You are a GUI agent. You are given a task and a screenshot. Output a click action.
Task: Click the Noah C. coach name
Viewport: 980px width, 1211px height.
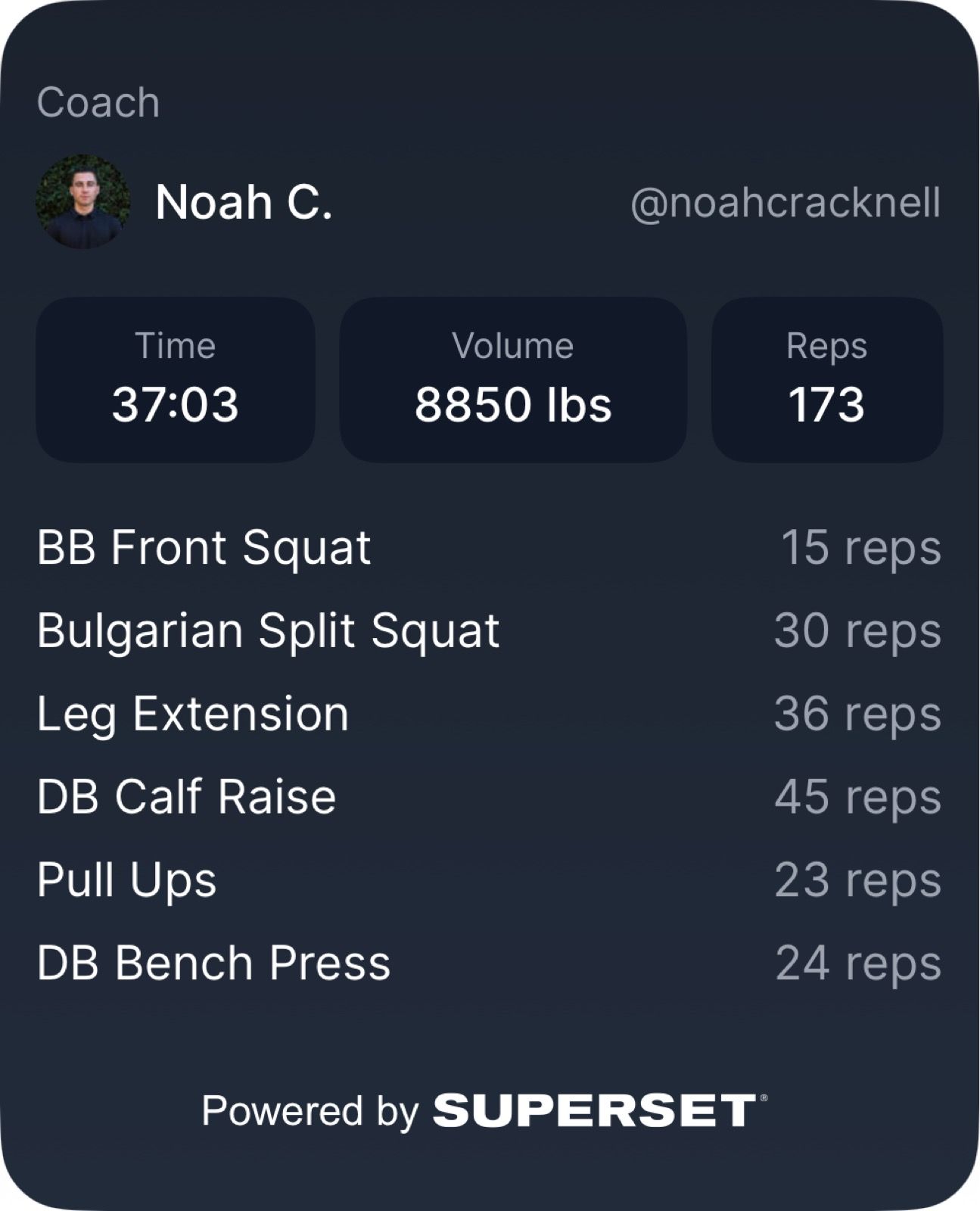(x=244, y=202)
